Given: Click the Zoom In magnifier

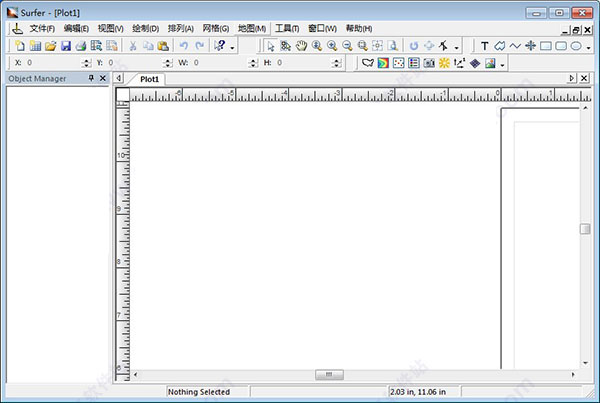Looking at the screenshot, I should pos(332,46).
